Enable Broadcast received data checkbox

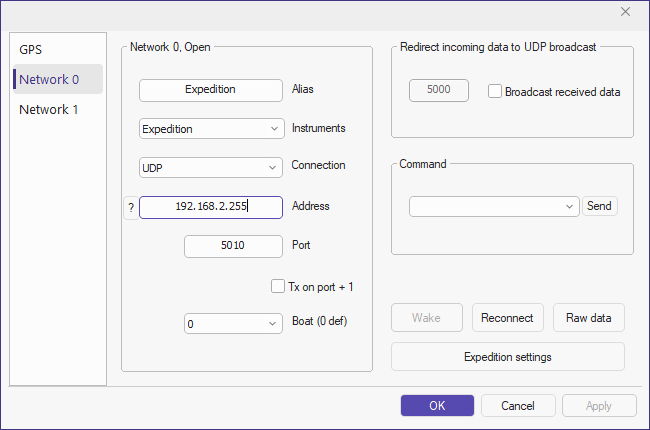click(x=495, y=91)
